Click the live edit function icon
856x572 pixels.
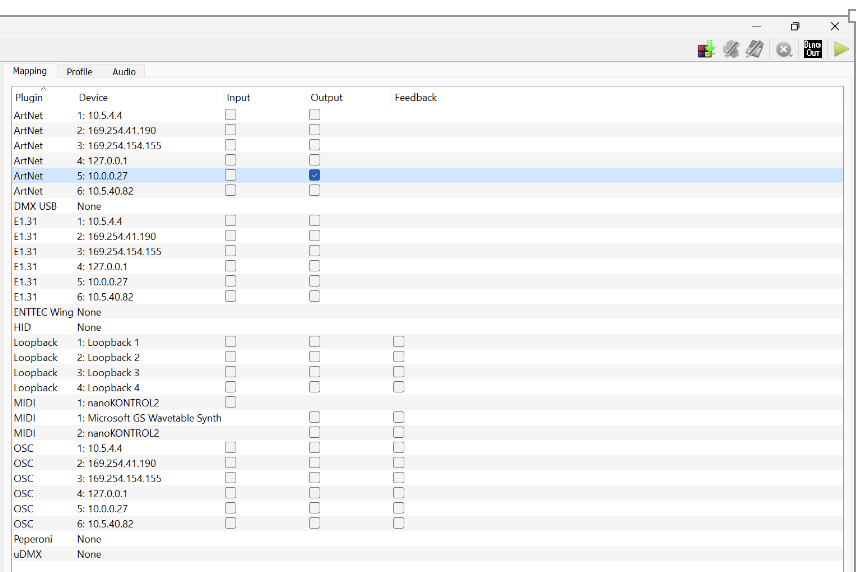pyautogui.click(x=732, y=49)
